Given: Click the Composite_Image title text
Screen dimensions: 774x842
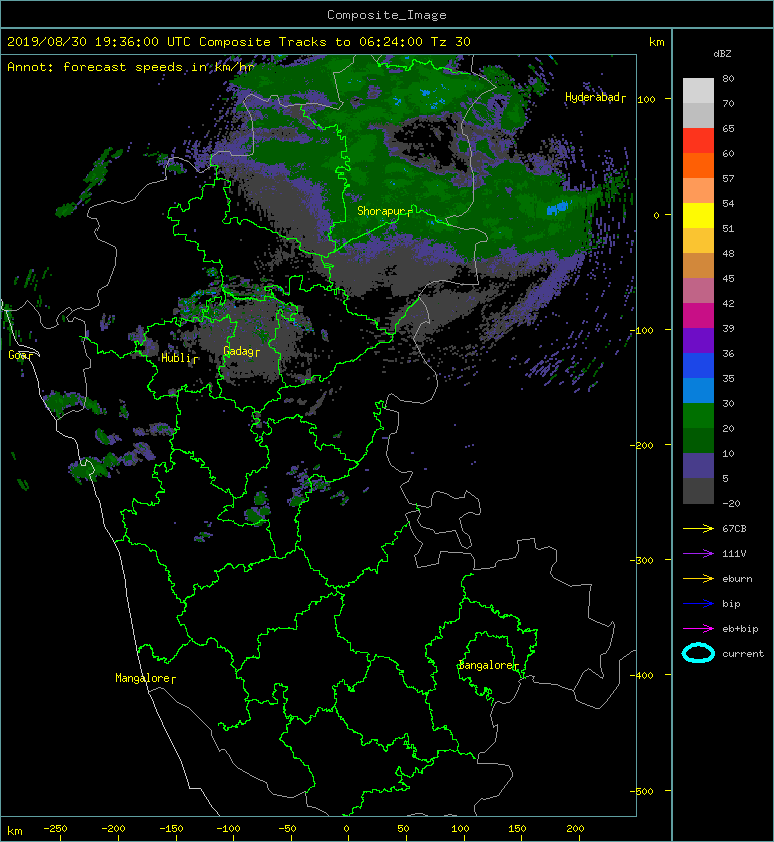Looking at the screenshot, I should (x=387, y=15).
